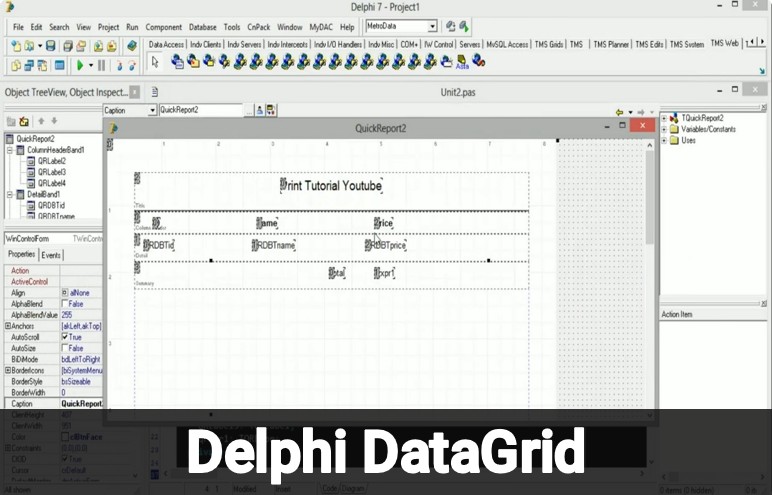This screenshot has height=495, width=772.
Task: Open the Help contents book icon
Action: (131, 46)
